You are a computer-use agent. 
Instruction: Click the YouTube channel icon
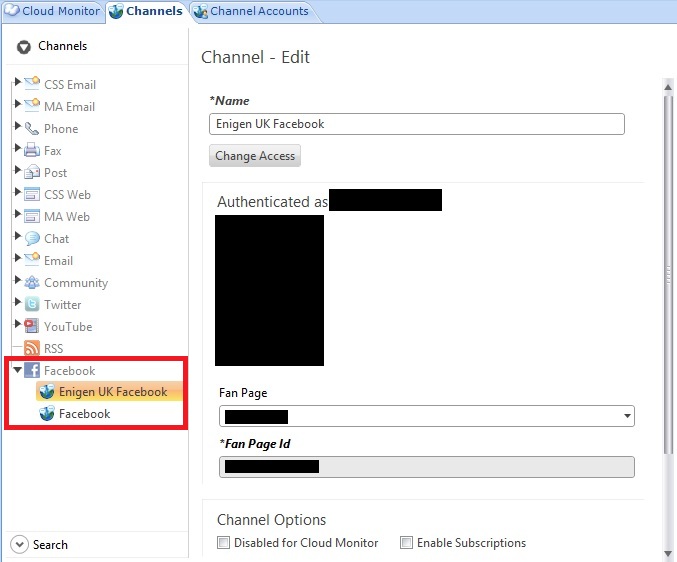pos(32,327)
